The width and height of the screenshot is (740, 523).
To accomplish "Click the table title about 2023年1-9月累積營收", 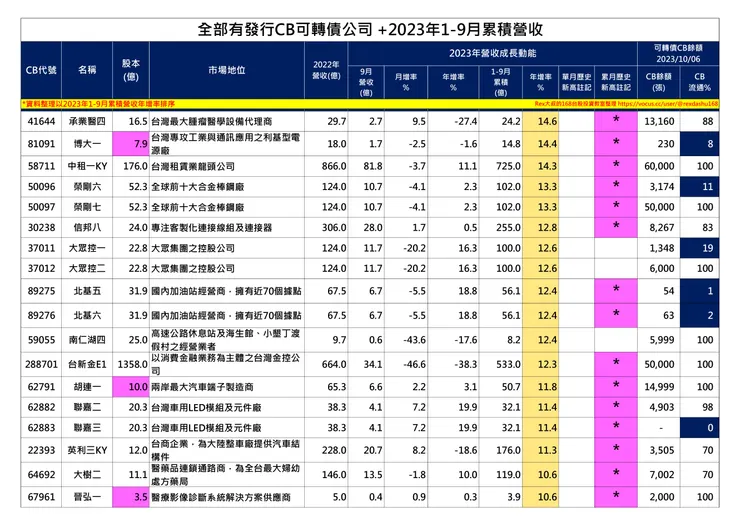I will [370, 30].
